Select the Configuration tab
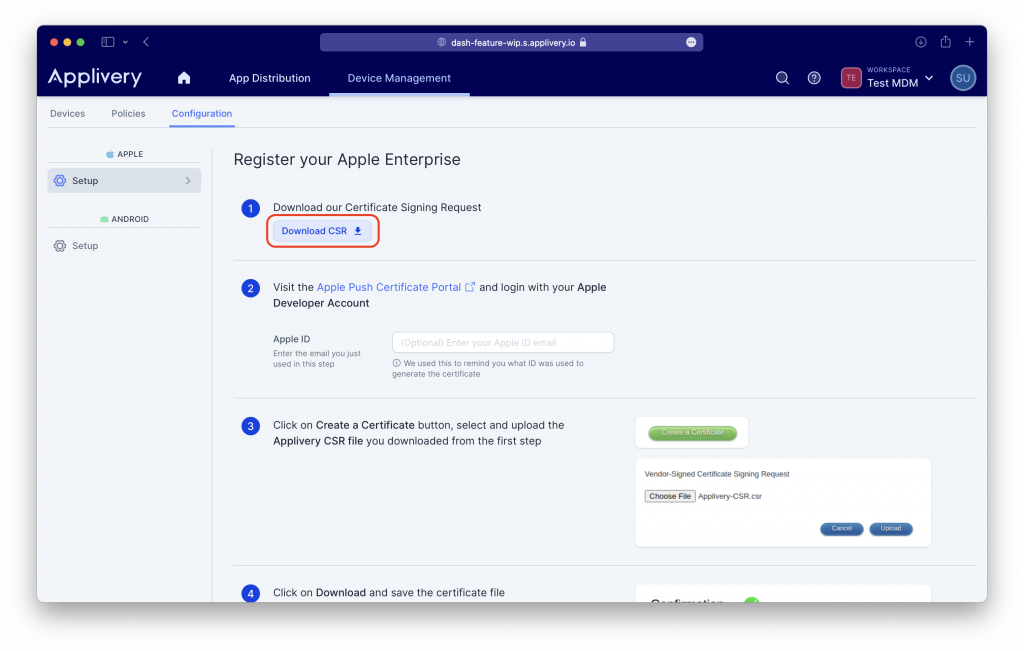 pyautogui.click(x=202, y=114)
